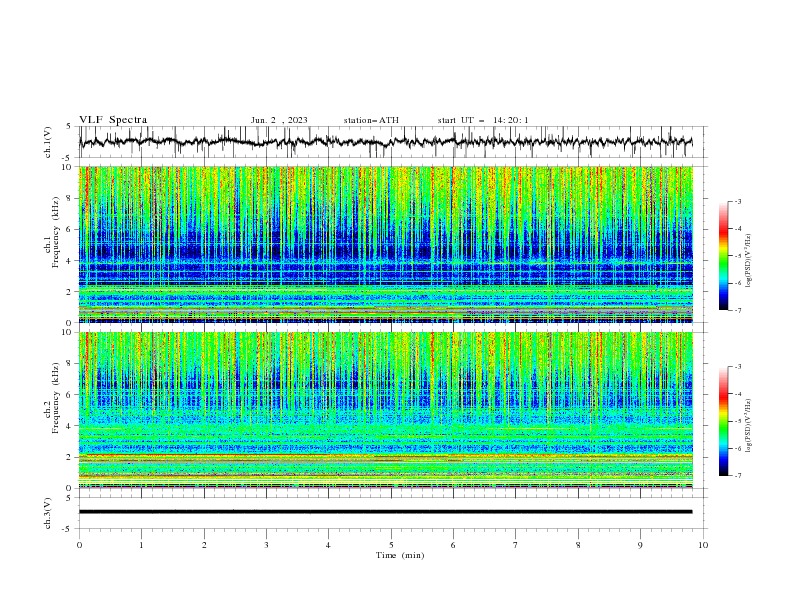
Task: Click the '0' tick on time axis
Action: pyautogui.click(x=79, y=545)
